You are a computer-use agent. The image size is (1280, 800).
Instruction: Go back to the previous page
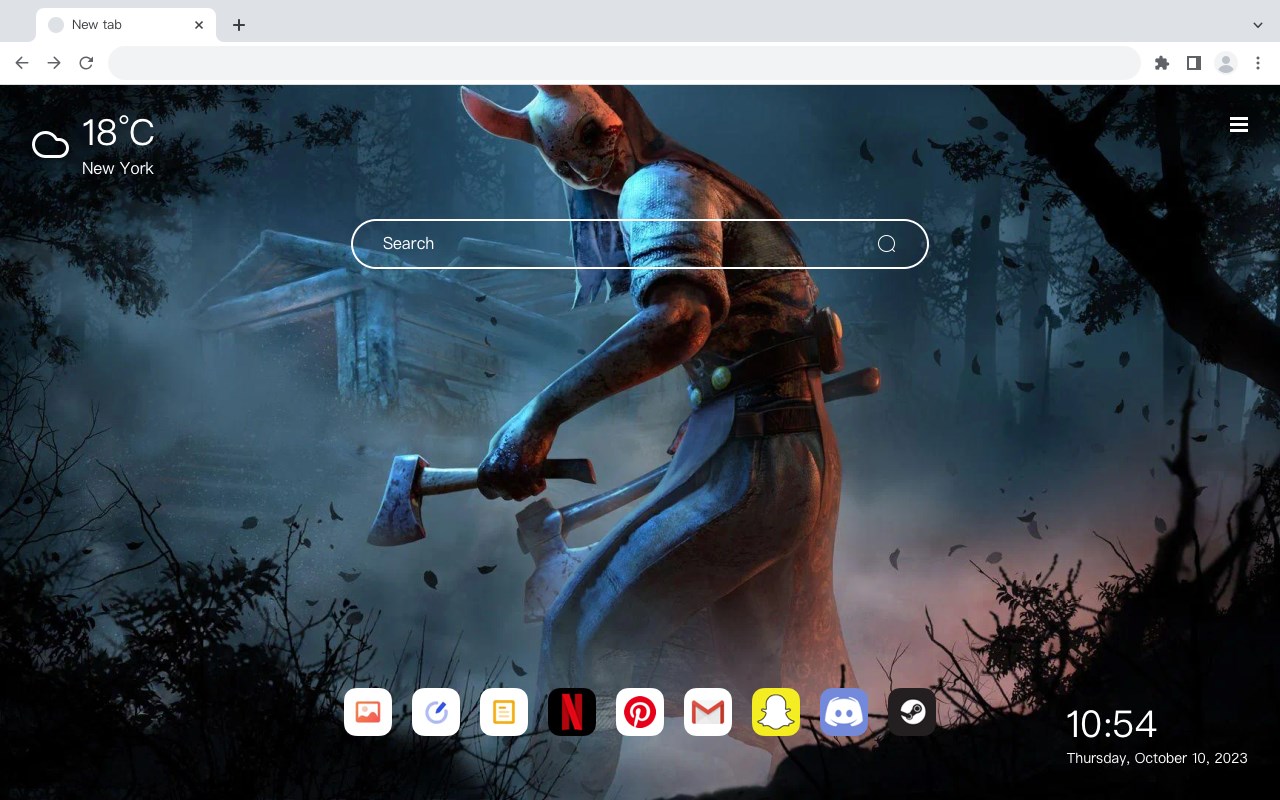[x=22, y=63]
